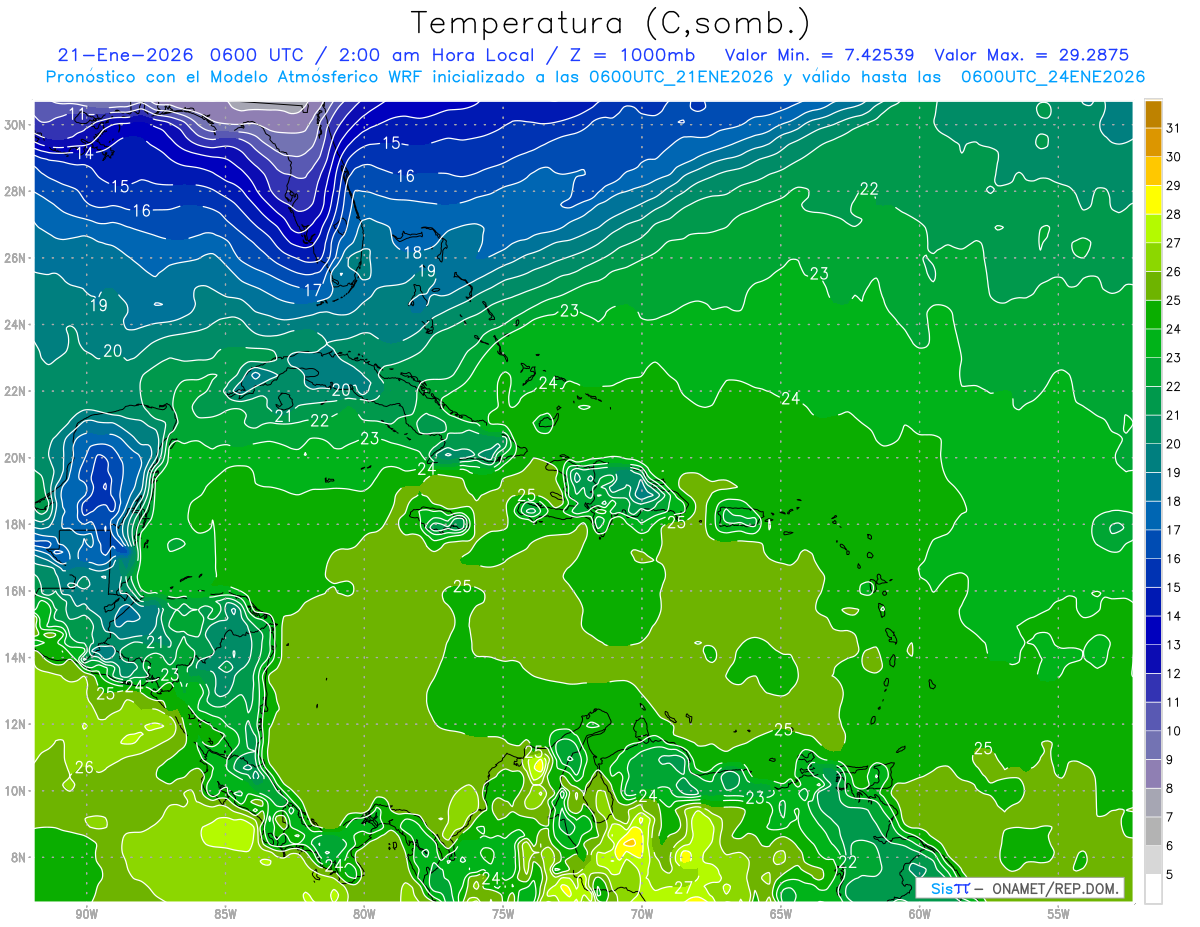This screenshot has width=1200, height=927.
Task: Click the '27' contour label over Venezuela
Action: [x=684, y=887]
